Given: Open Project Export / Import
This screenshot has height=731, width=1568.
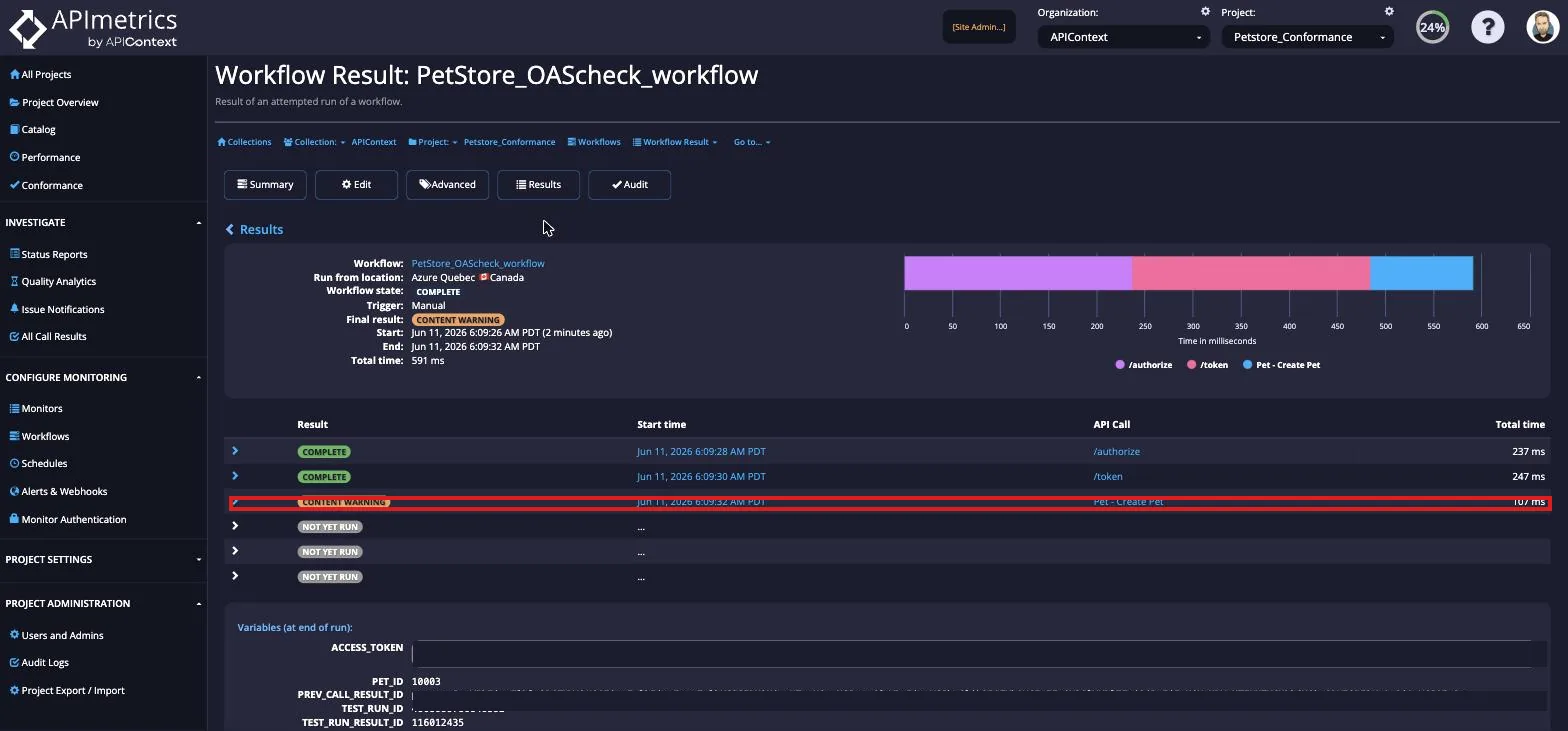Looking at the screenshot, I should pyautogui.click(x=67, y=690).
